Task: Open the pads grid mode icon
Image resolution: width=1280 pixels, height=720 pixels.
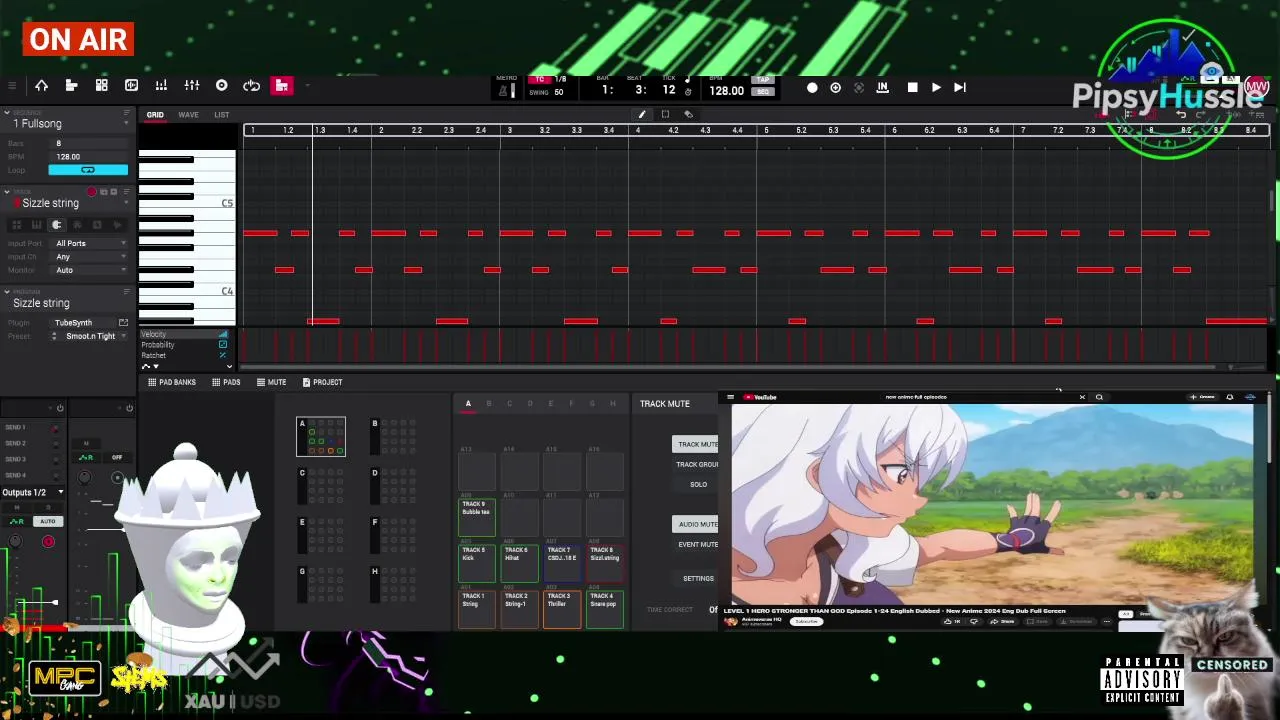Action: point(101,86)
